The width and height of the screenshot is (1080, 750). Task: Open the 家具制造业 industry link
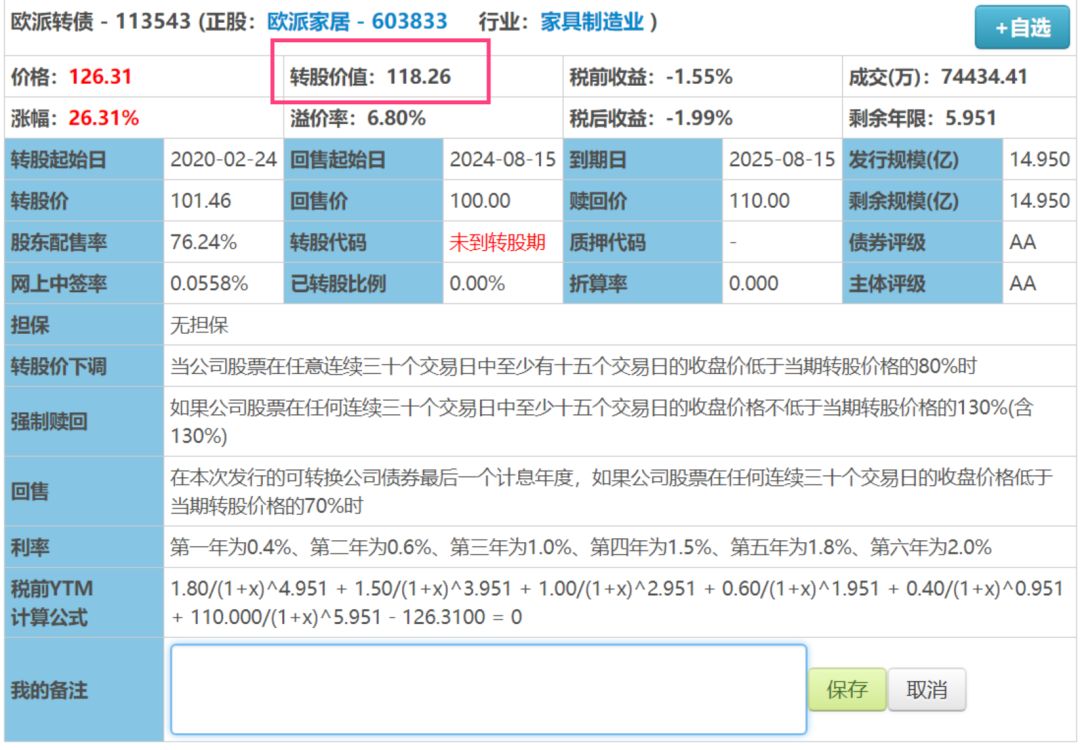(x=592, y=21)
